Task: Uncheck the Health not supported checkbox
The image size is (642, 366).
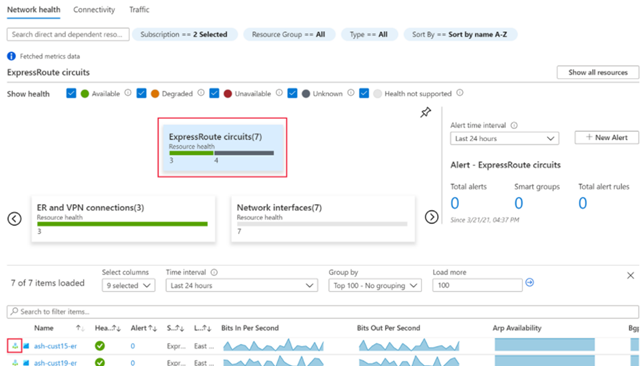Action: point(364,93)
